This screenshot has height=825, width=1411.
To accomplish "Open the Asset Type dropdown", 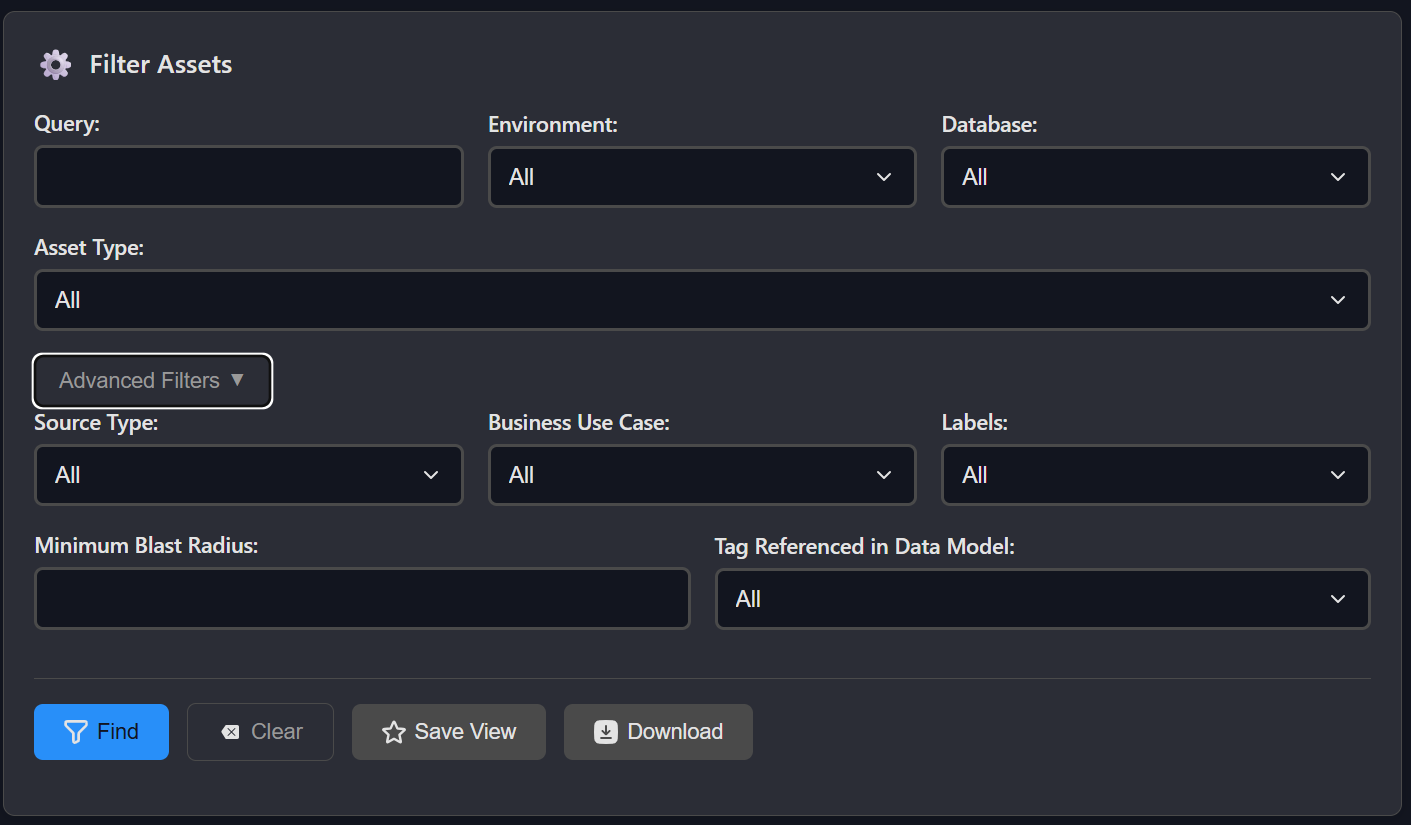I will [701, 300].
